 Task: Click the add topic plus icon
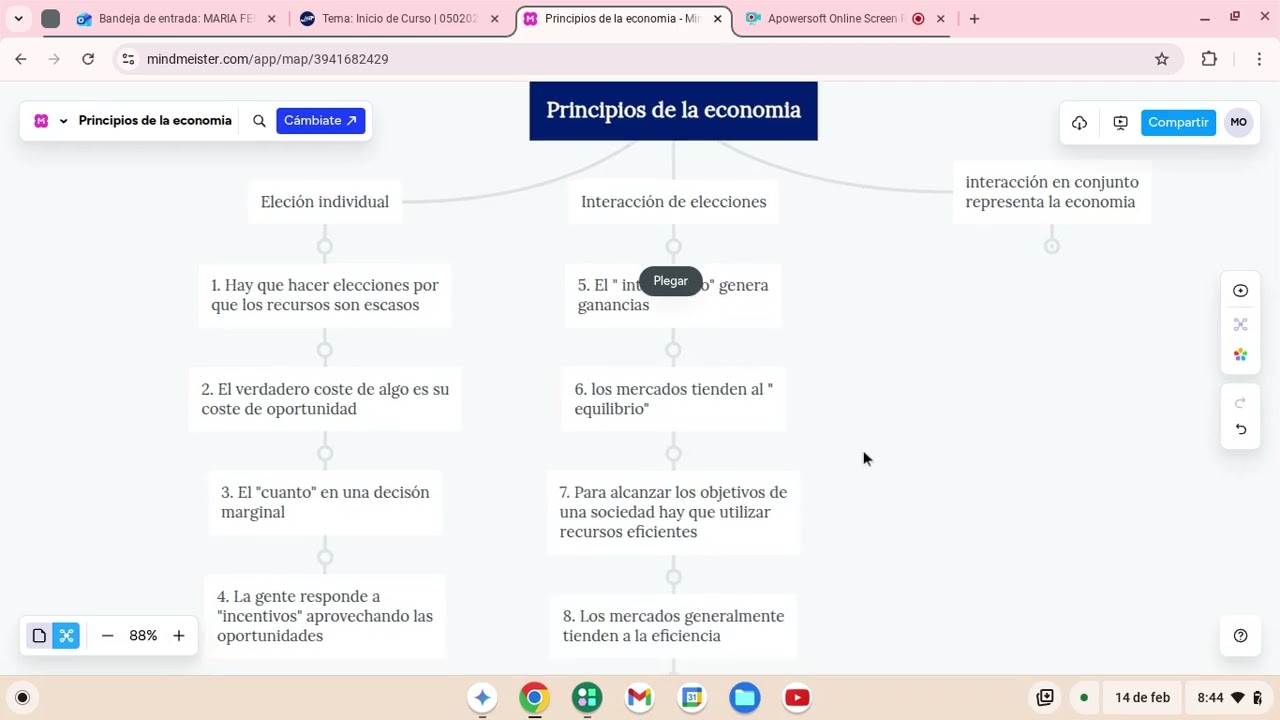1240,291
